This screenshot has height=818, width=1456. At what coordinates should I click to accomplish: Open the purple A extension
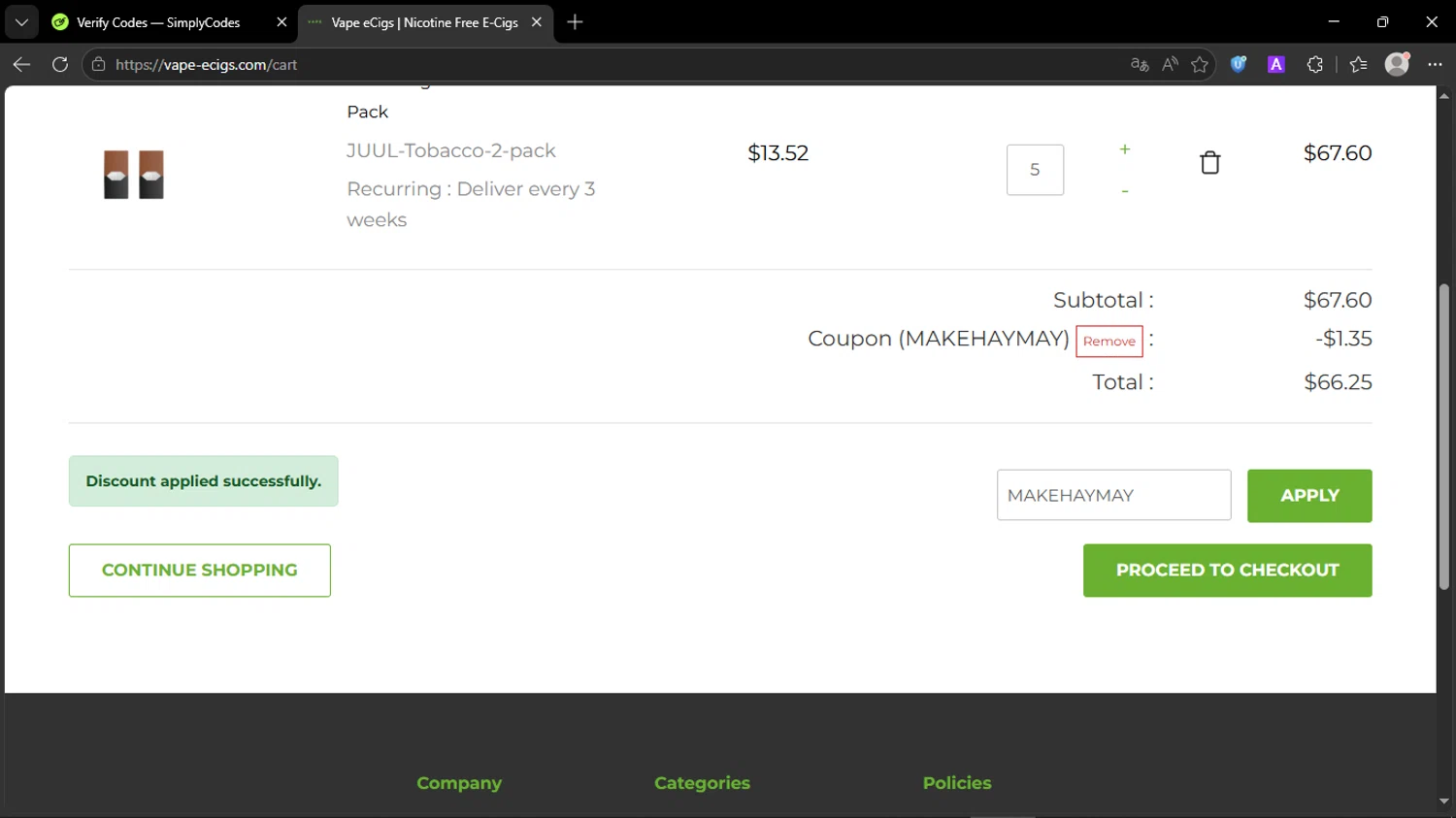click(1276, 65)
